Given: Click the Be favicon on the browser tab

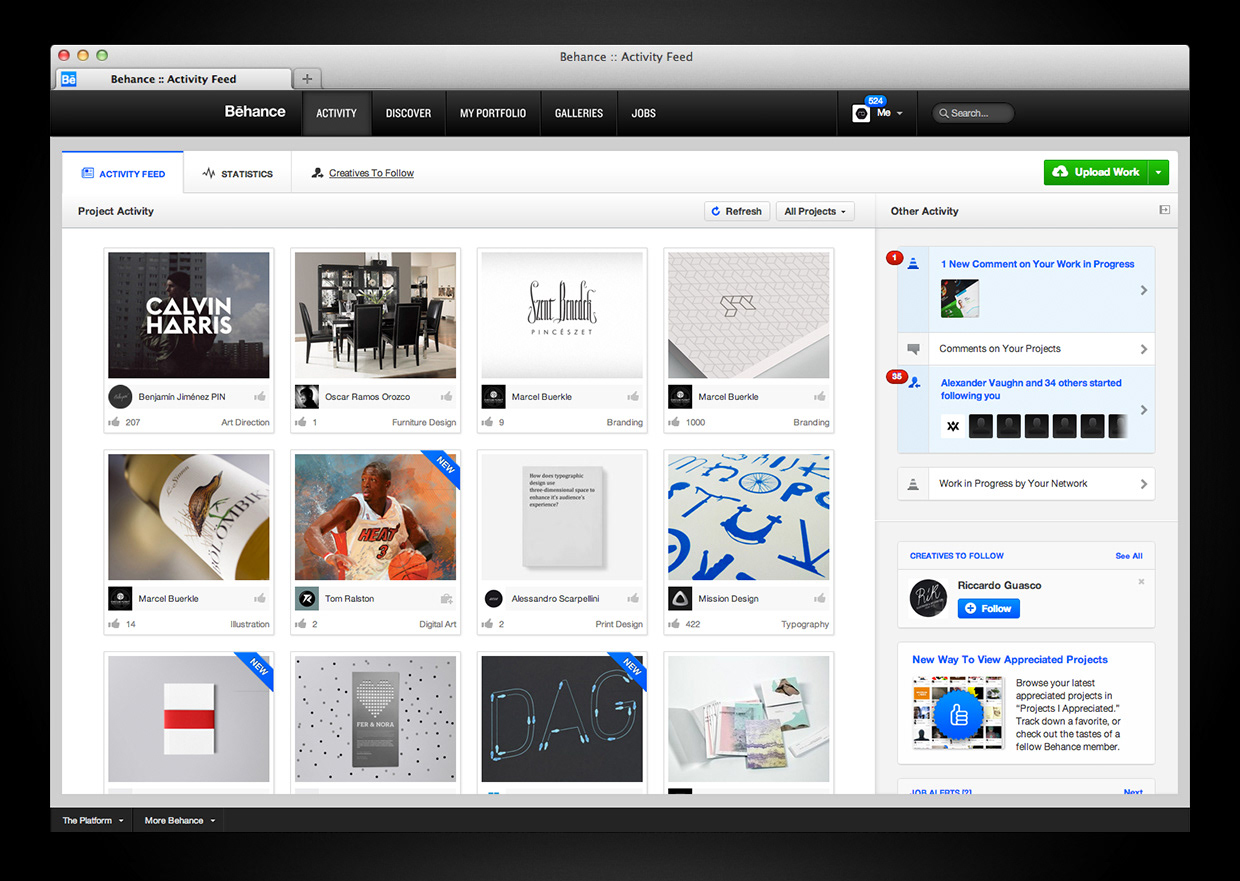Looking at the screenshot, I should pos(69,79).
